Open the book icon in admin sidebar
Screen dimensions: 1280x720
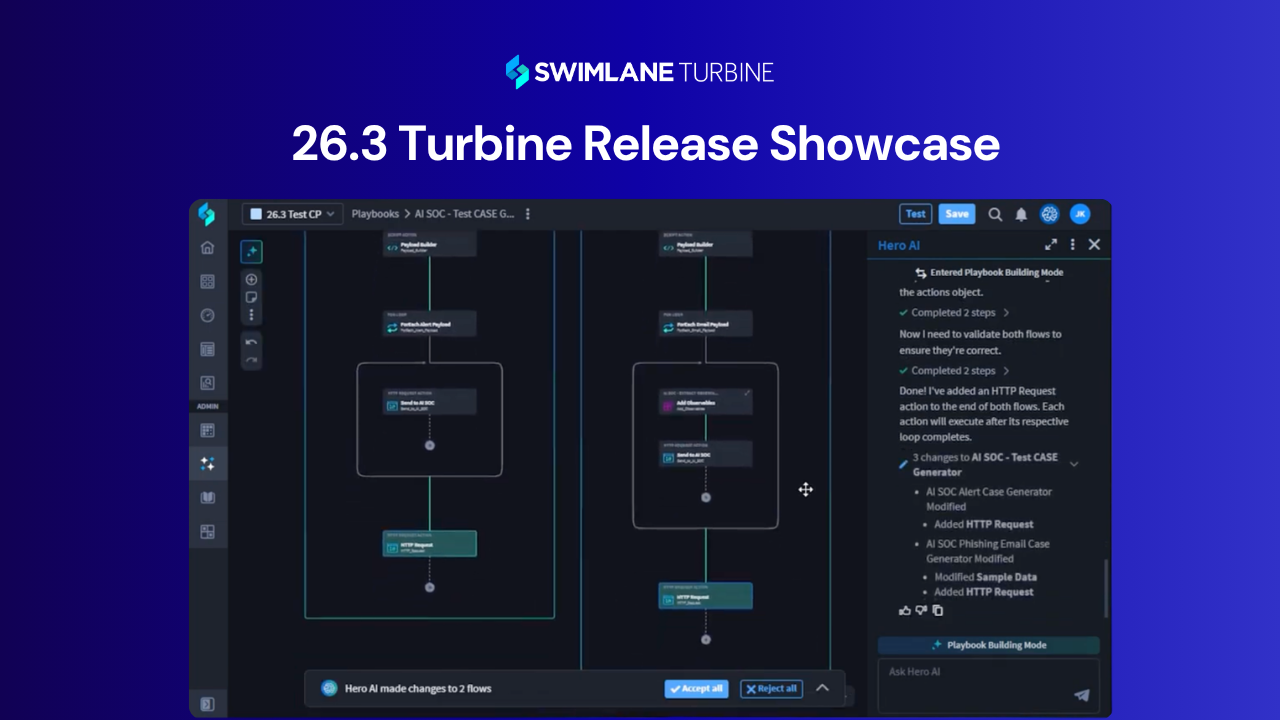click(x=207, y=498)
